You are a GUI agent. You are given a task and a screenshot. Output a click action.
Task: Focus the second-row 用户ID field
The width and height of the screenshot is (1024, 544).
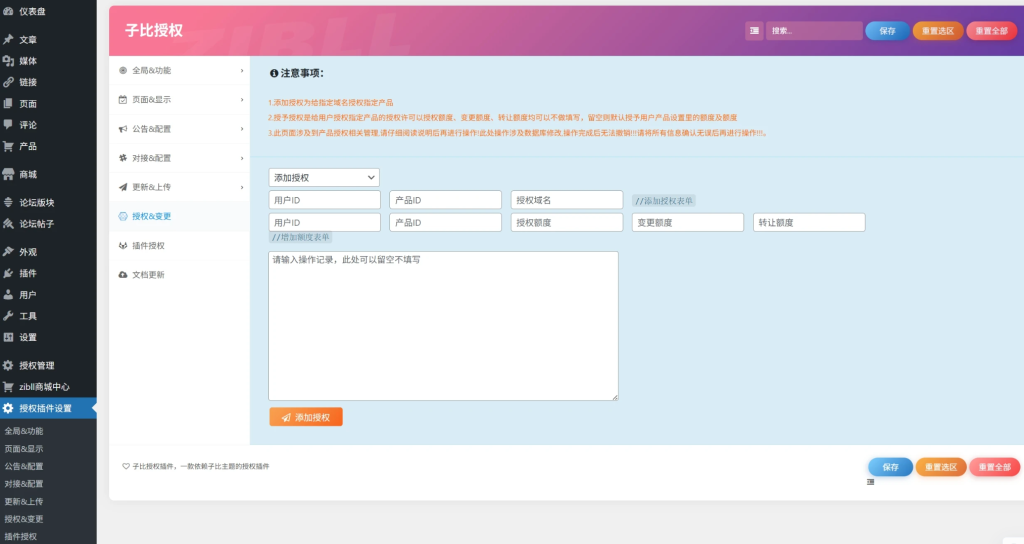324,222
